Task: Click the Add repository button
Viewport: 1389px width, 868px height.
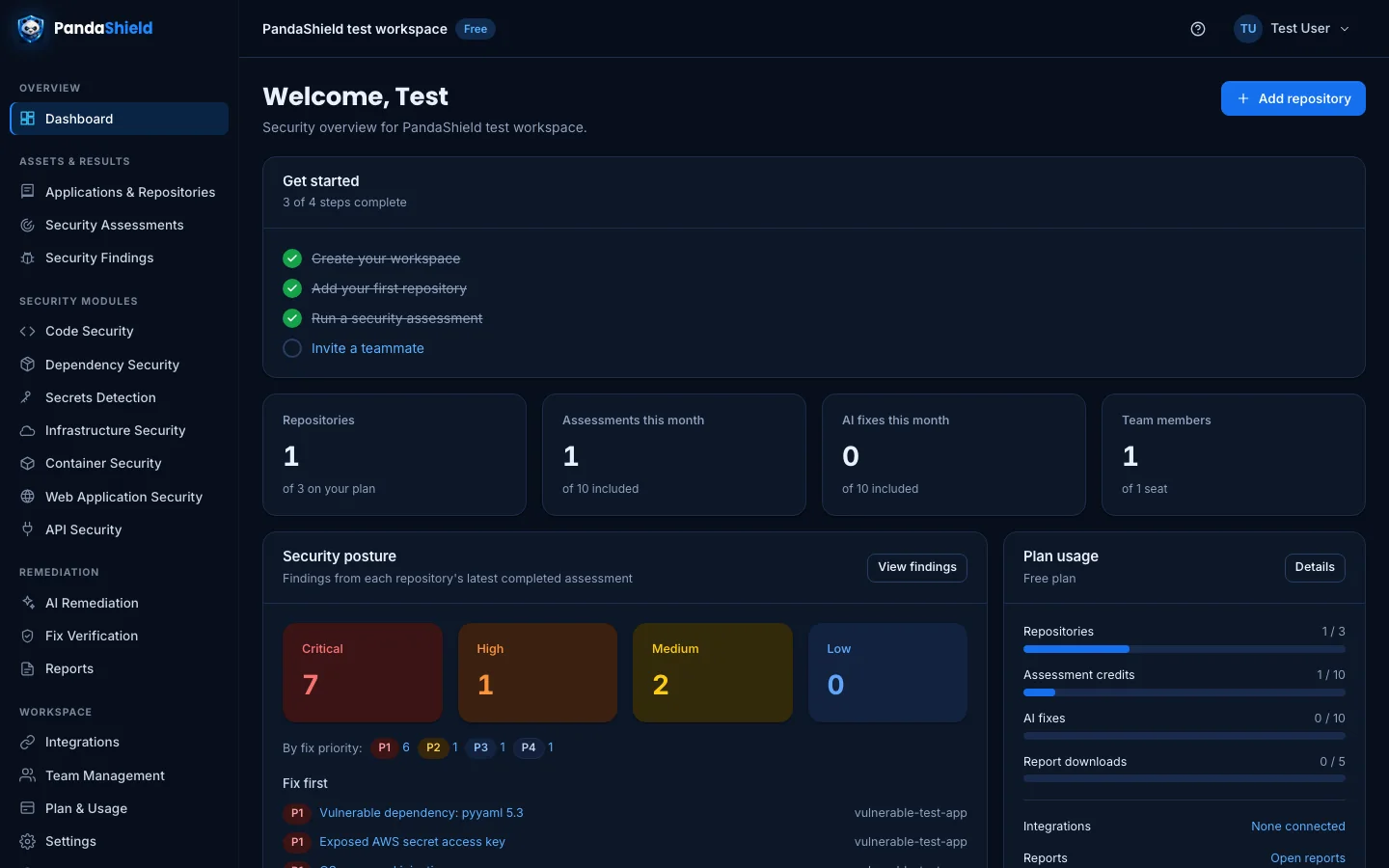Action: pyautogui.click(x=1293, y=98)
